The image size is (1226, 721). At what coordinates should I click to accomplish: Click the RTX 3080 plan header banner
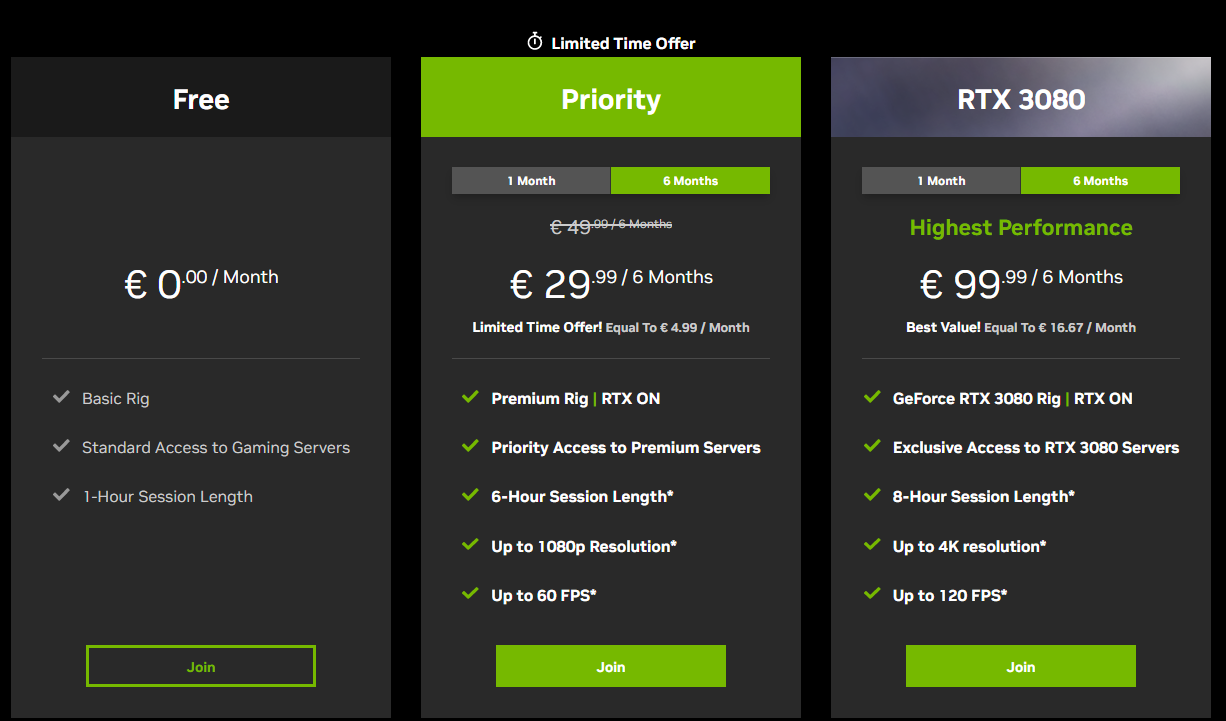[x=1021, y=97]
